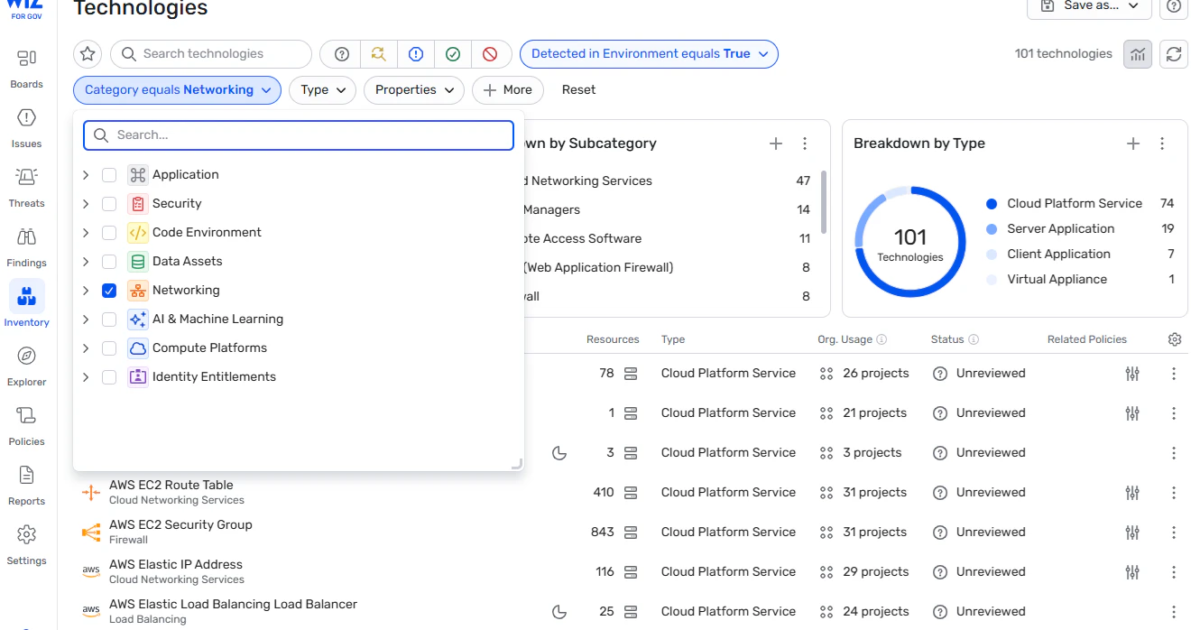This screenshot has width=1200, height=630.
Task: Open the Boards section in the sidebar
Action: click(x=27, y=67)
